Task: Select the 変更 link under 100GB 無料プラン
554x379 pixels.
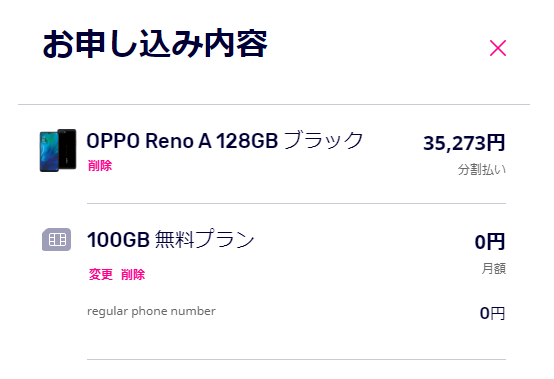Action: 101,274
